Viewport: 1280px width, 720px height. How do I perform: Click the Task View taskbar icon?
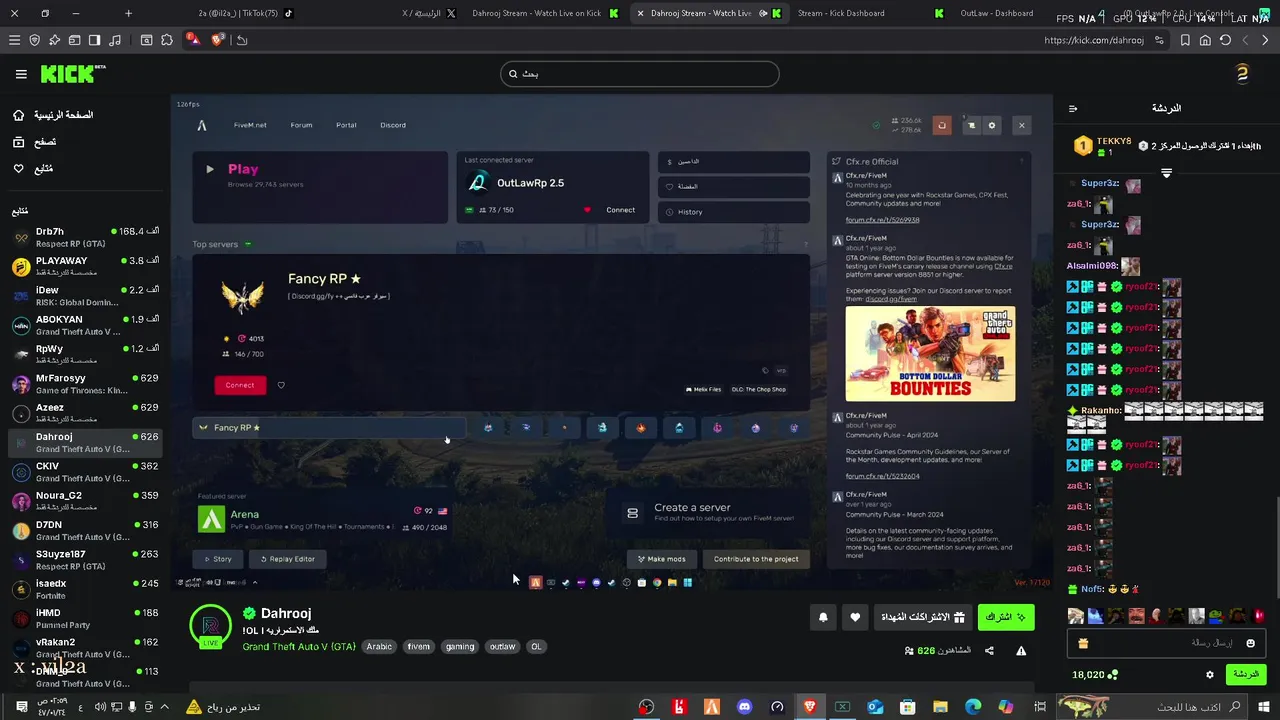point(1040,707)
